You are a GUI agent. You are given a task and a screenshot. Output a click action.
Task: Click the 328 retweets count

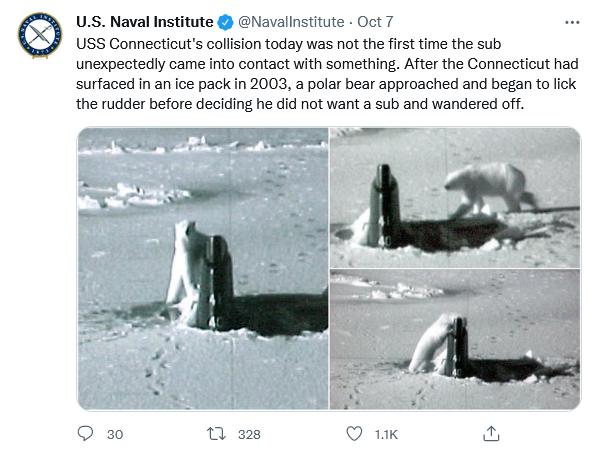[249, 434]
